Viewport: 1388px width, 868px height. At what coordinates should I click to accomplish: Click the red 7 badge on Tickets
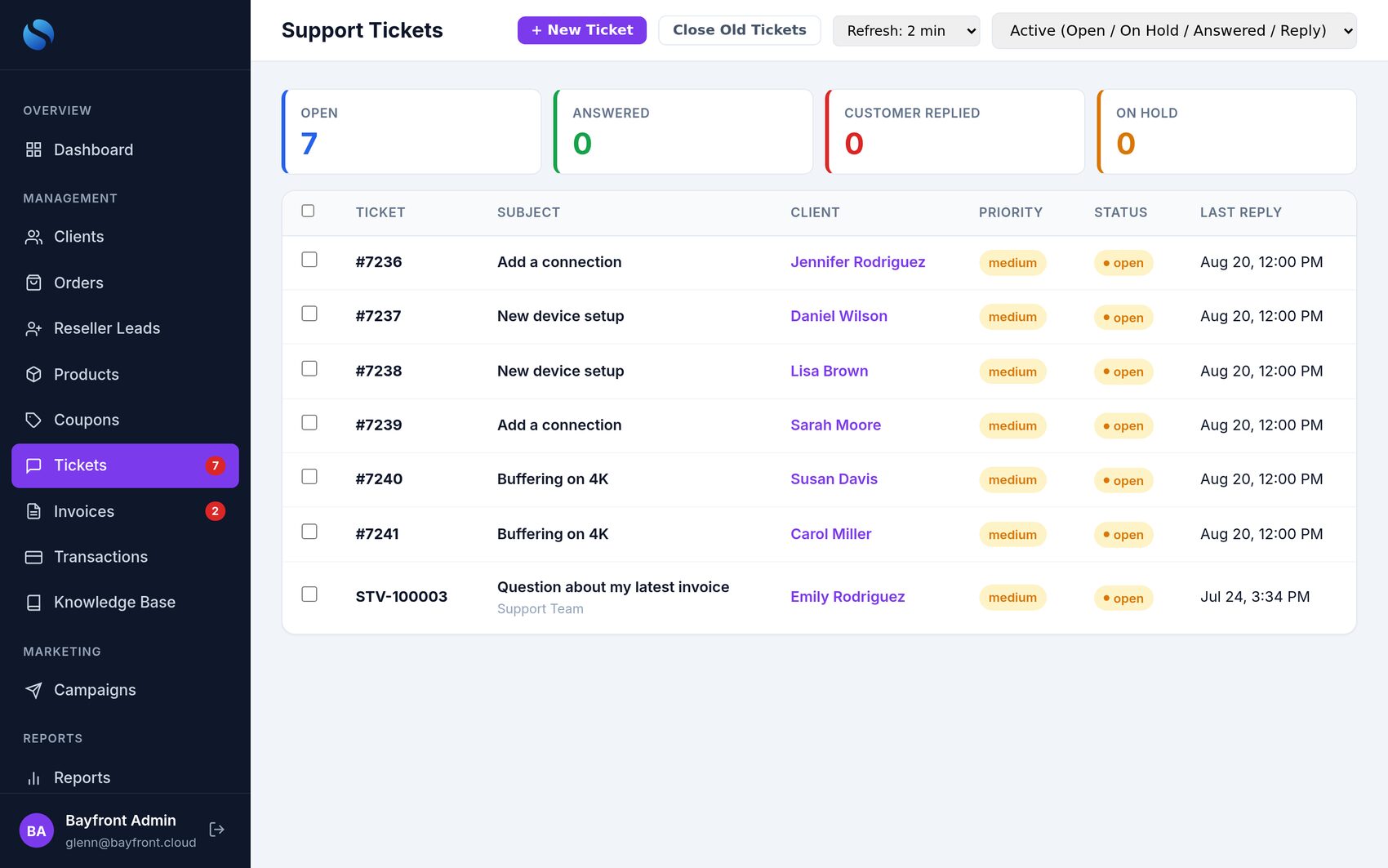[x=215, y=465]
